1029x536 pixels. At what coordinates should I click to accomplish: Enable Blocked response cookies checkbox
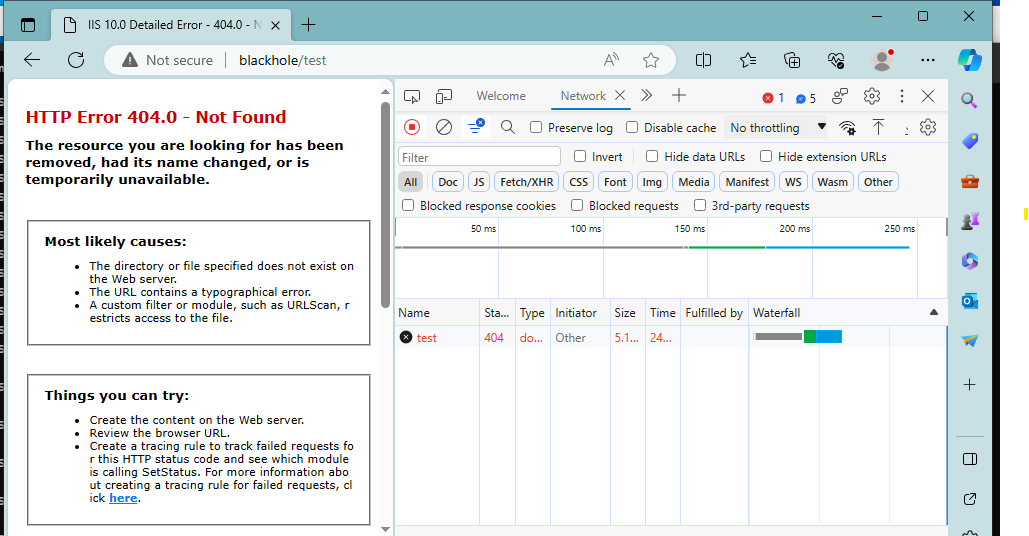point(408,205)
